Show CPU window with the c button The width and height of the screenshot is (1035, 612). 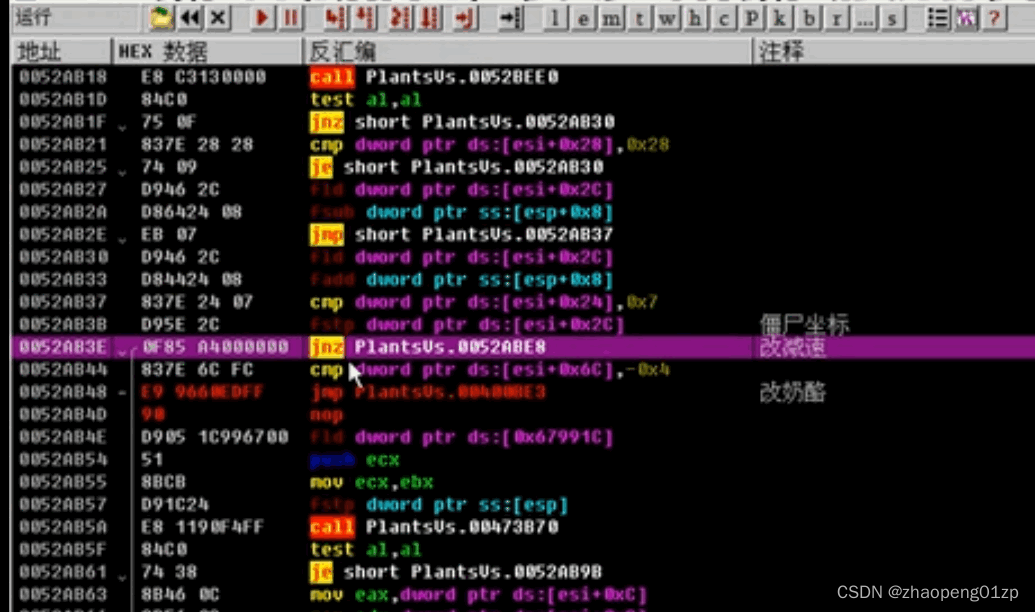723,18
